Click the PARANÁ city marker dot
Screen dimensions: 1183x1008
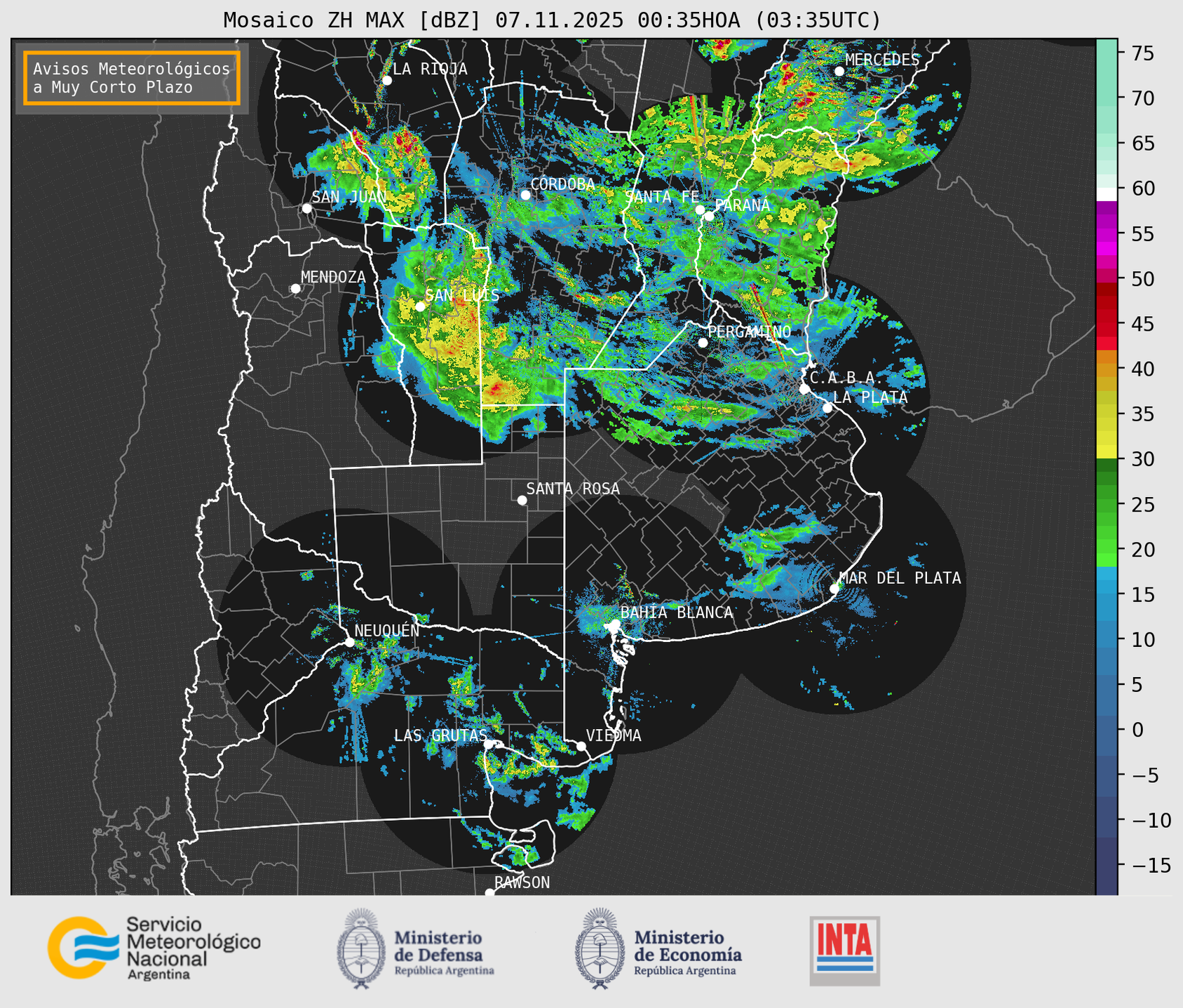pyautogui.click(x=709, y=216)
